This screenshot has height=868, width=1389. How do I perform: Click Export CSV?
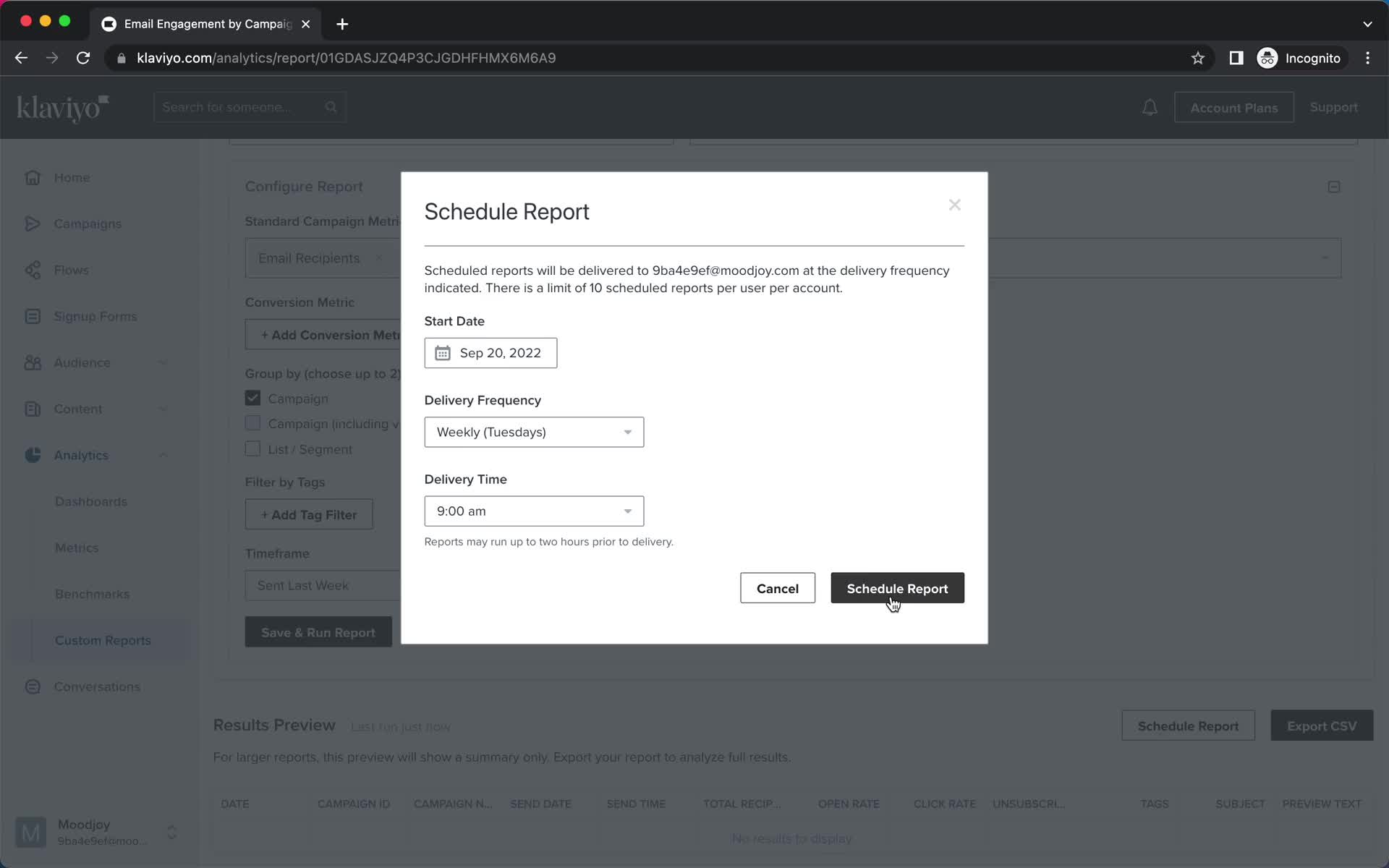point(1322,726)
